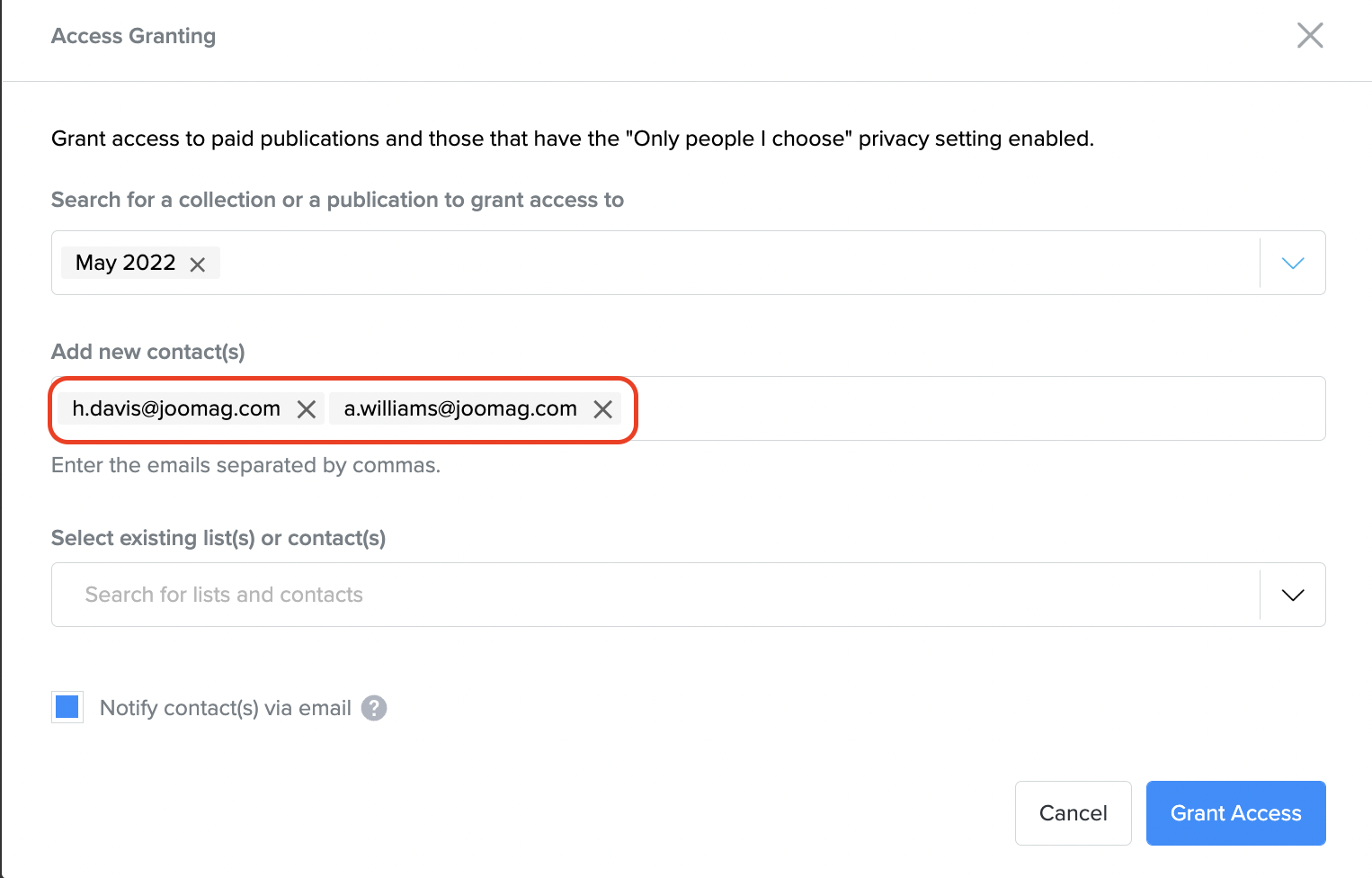Click the a.williams@joomag.com email chip text
Screen dimensions: 1372x878
[460, 409]
